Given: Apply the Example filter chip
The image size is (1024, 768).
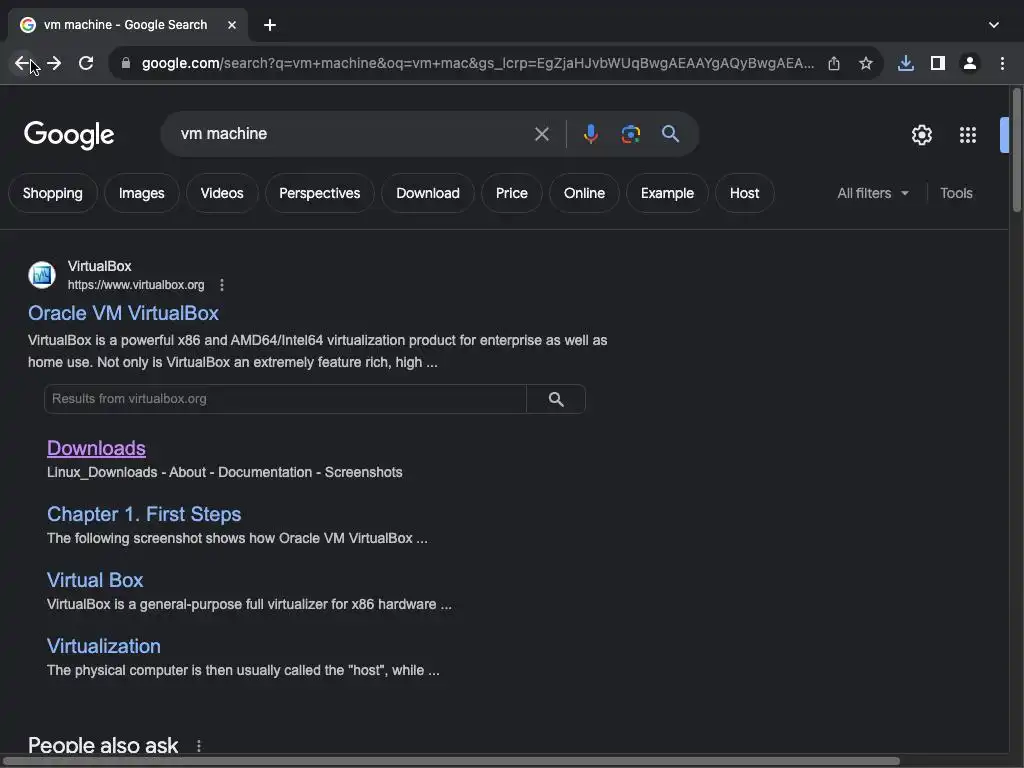Looking at the screenshot, I should [667, 193].
